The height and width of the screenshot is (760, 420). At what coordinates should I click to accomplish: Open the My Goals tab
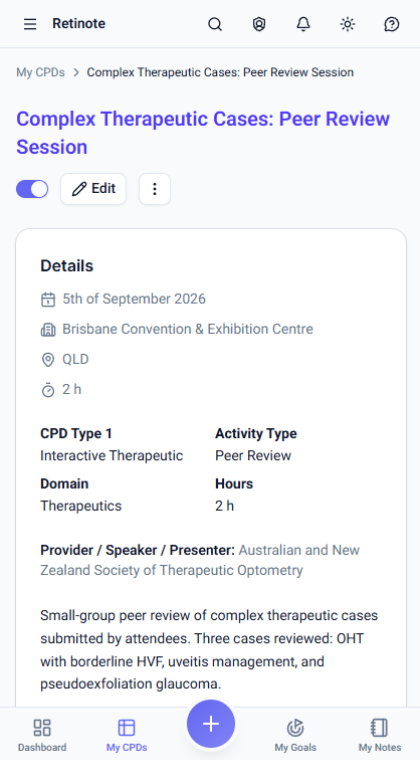pos(295,734)
